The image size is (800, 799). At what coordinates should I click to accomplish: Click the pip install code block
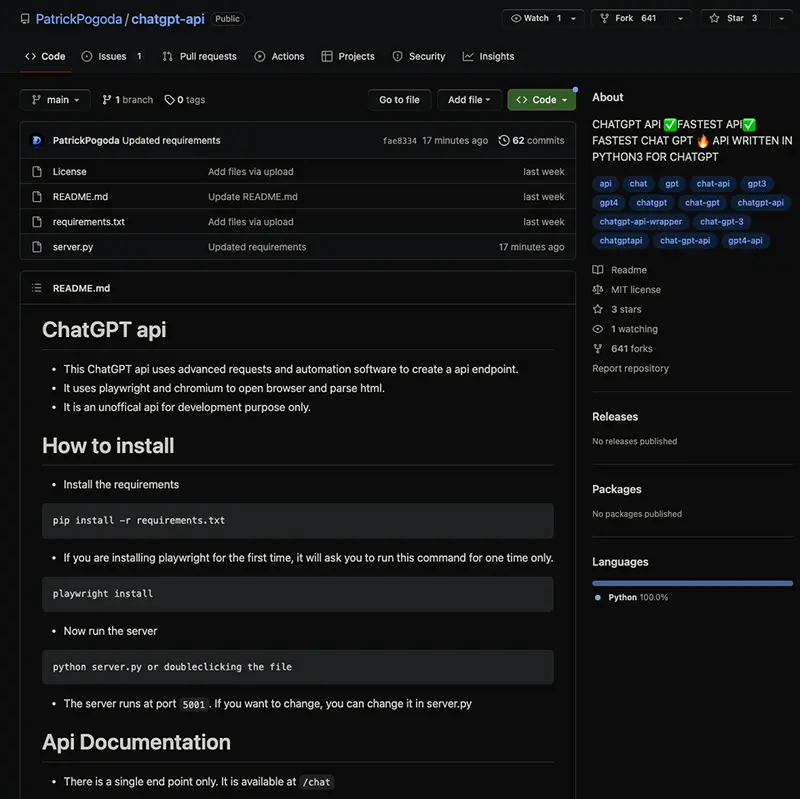[x=298, y=521]
